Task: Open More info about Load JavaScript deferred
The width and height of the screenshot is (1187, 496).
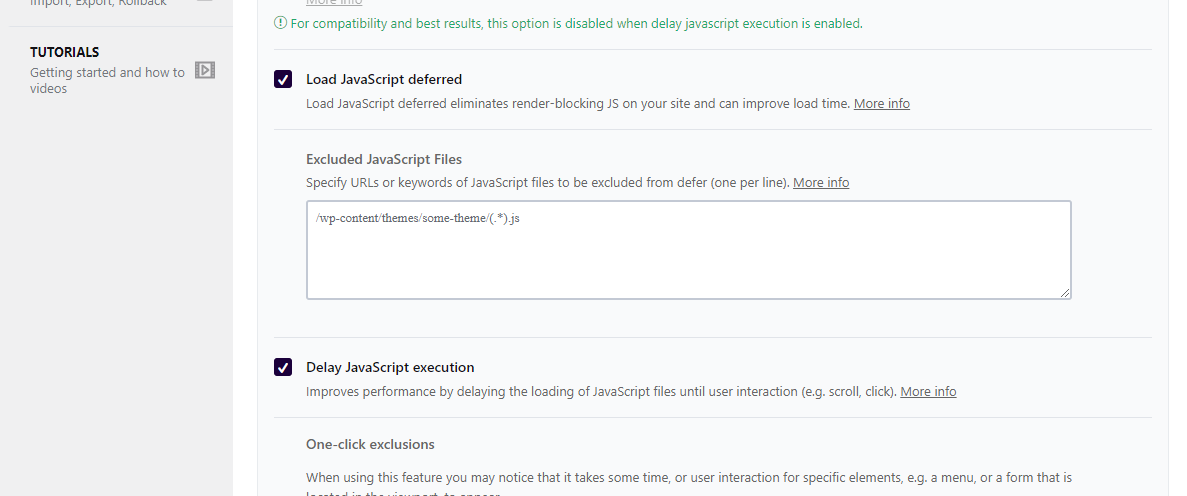Action: pyautogui.click(x=881, y=104)
